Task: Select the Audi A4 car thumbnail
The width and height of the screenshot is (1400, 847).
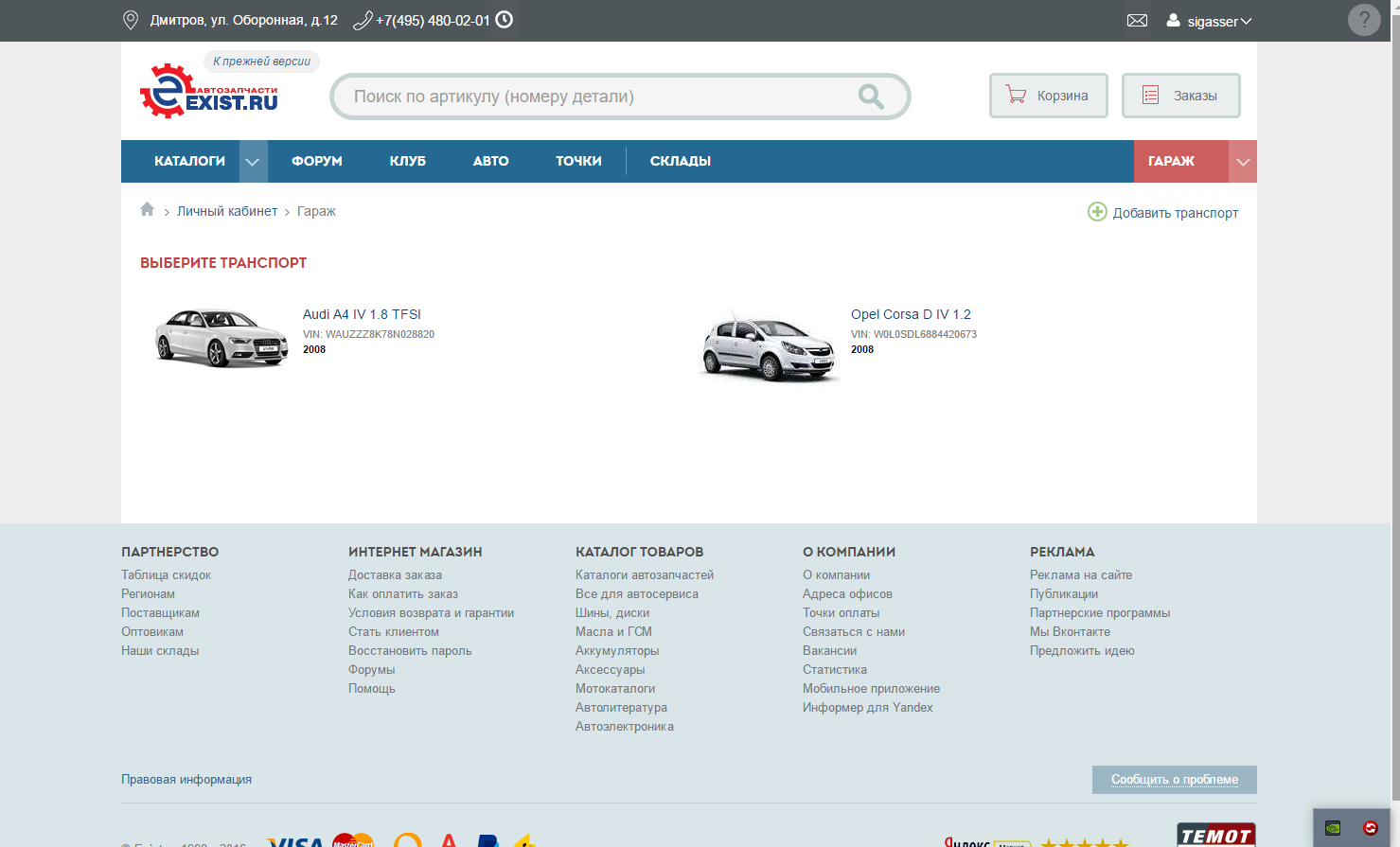Action: (x=221, y=338)
